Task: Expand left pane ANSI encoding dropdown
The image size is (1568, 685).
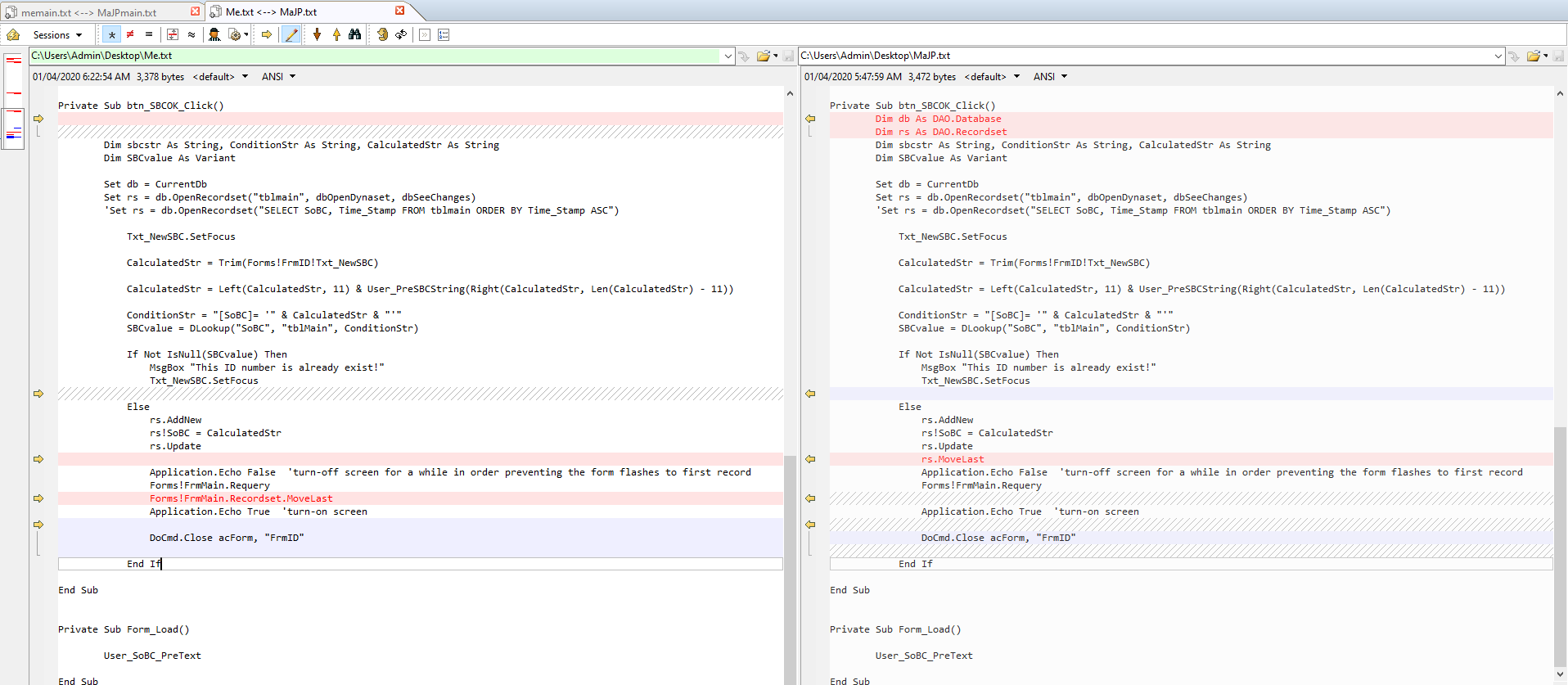Action: coord(278,77)
